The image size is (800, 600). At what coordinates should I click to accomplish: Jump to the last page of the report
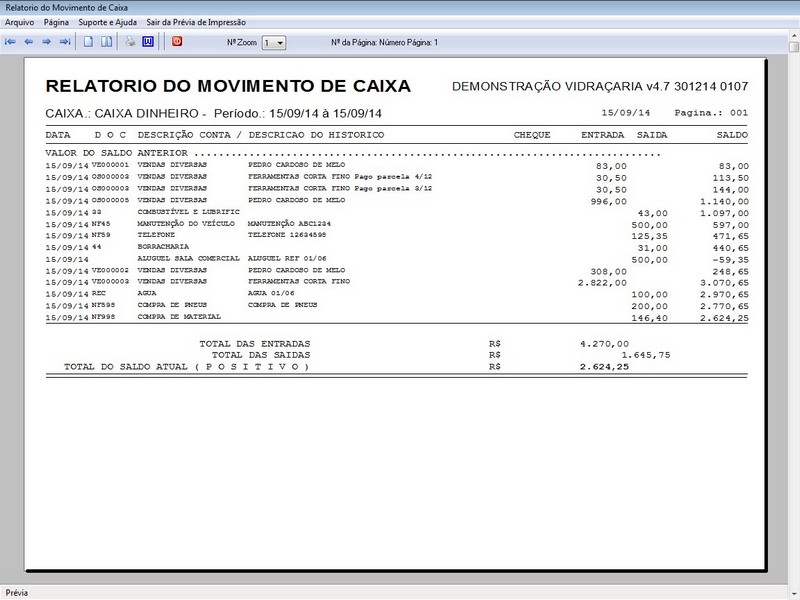[65, 42]
